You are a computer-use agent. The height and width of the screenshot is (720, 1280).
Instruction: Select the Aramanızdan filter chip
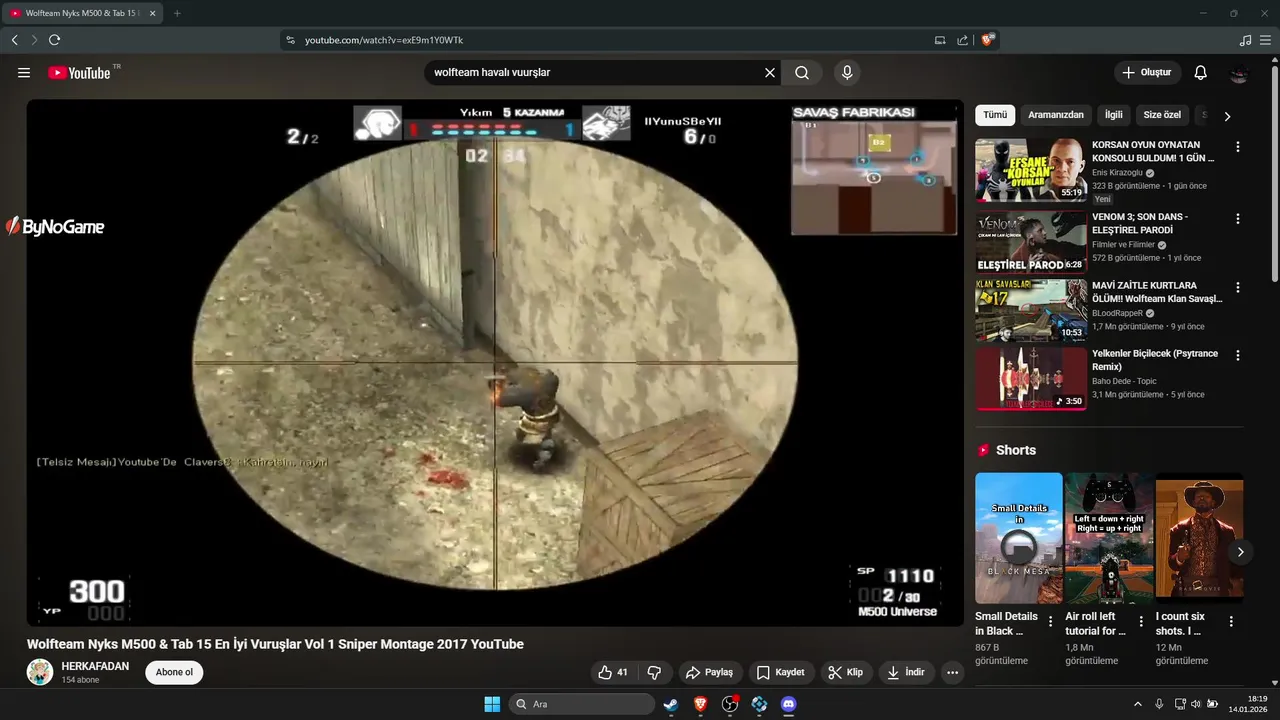[x=1056, y=115]
